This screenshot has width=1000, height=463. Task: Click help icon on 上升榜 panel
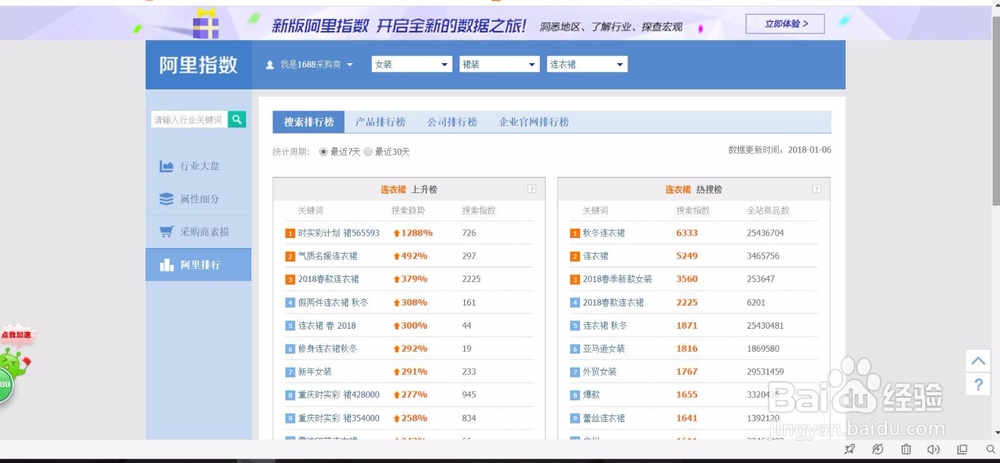pos(532,189)
